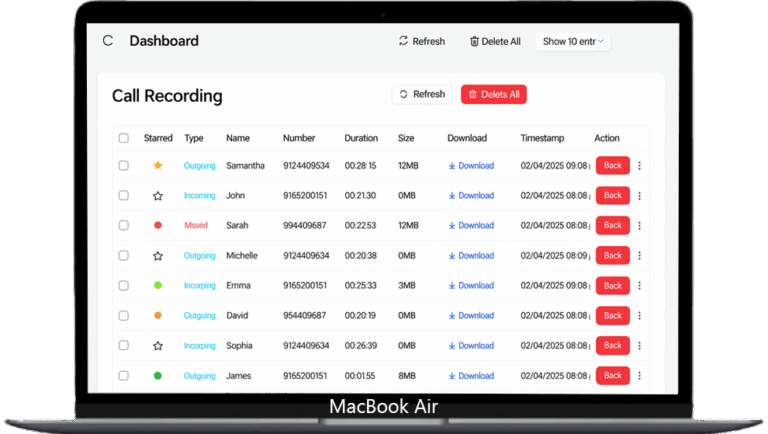Expand row options for James's recording
The image size is (768, 434).
640,376
